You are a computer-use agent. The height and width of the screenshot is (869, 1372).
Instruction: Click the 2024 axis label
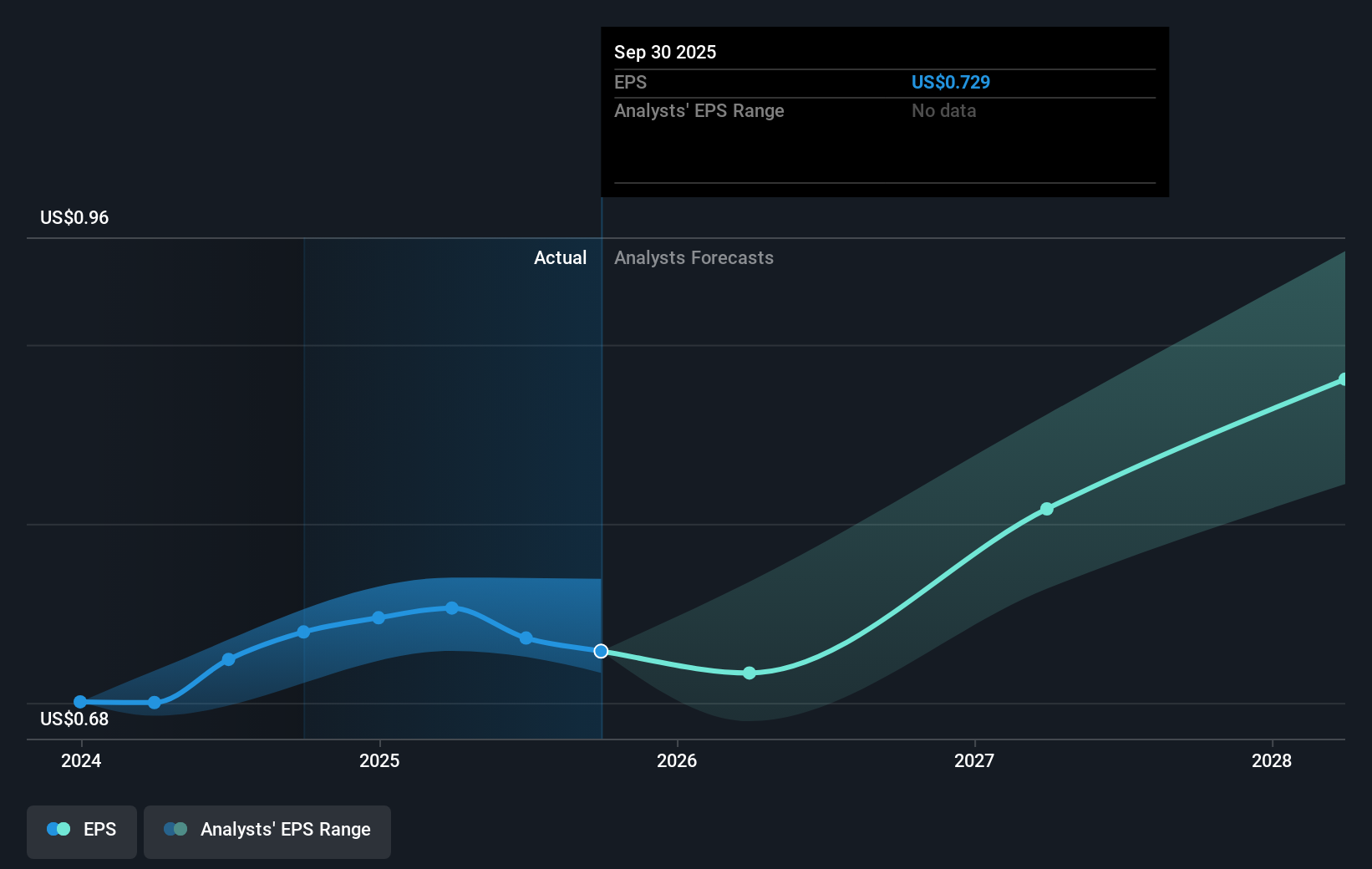(x=81, y=760)
